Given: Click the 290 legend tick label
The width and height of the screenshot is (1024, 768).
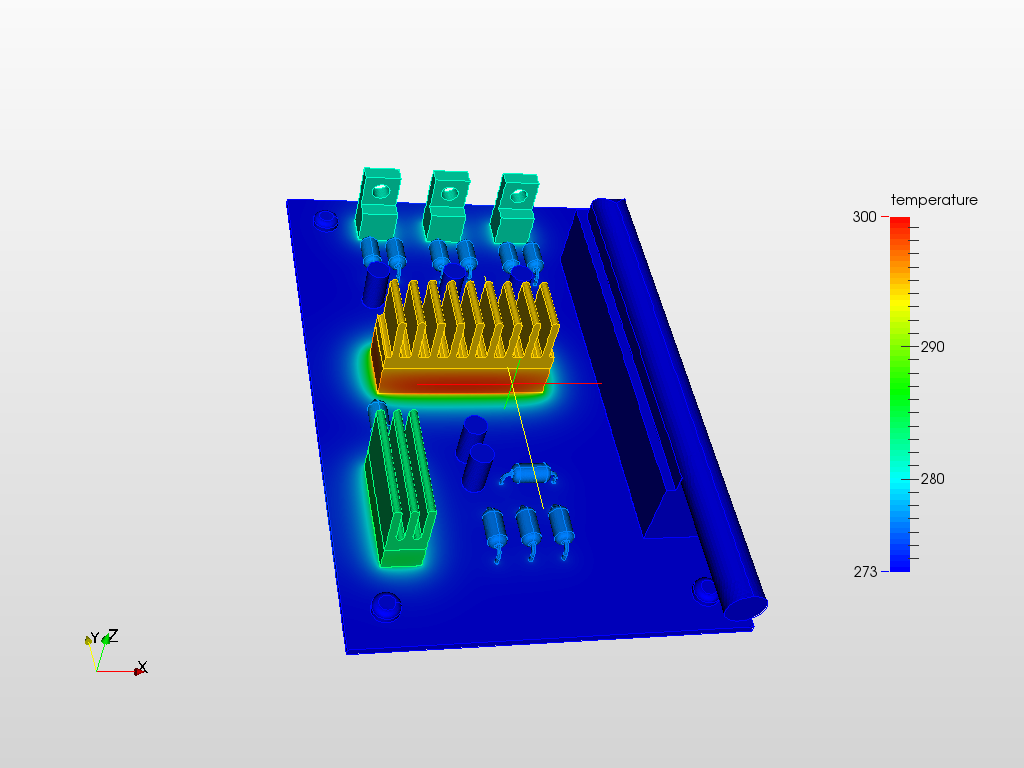Looking at the screenshot, I should (932, 347).
